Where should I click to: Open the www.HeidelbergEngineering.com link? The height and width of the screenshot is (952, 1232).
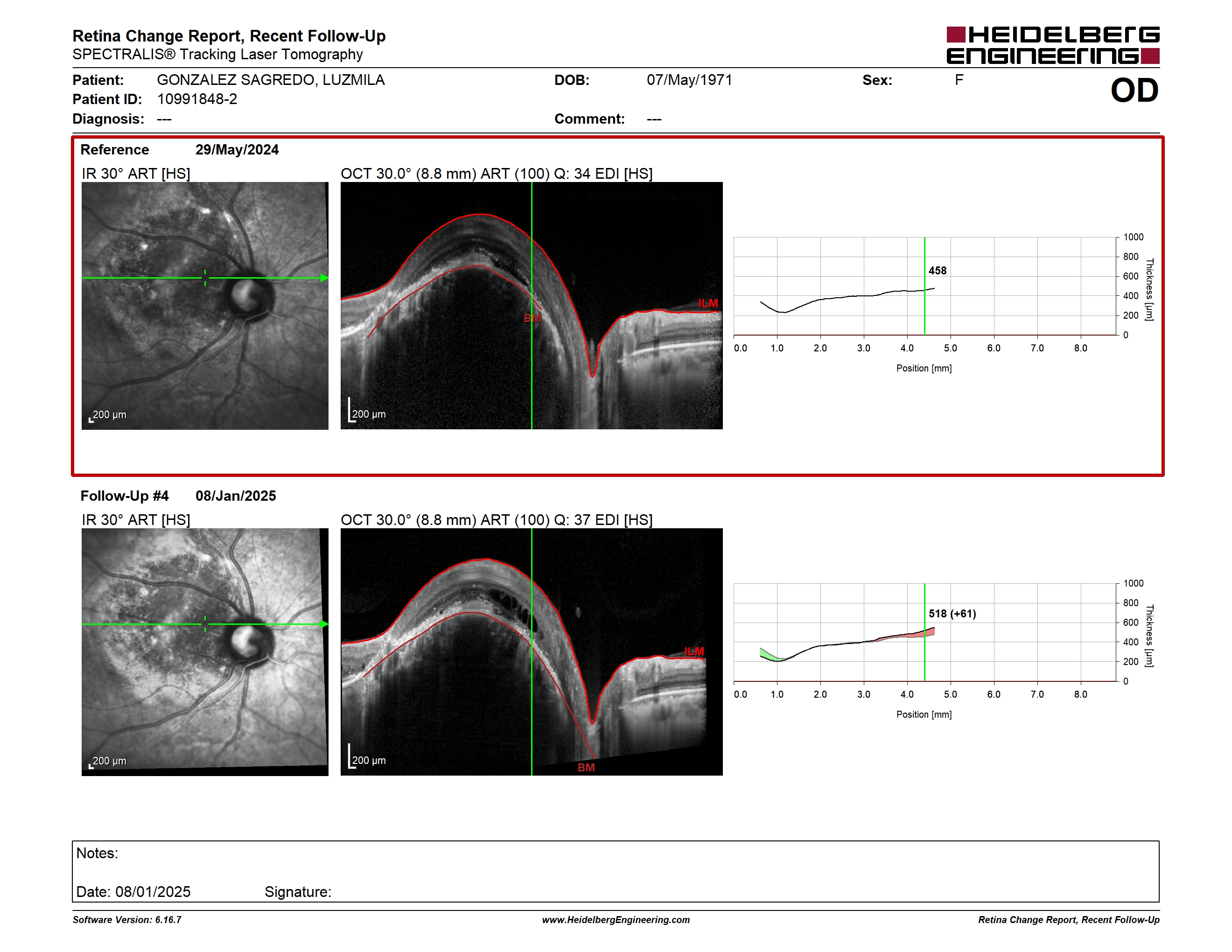coord(616,920)
